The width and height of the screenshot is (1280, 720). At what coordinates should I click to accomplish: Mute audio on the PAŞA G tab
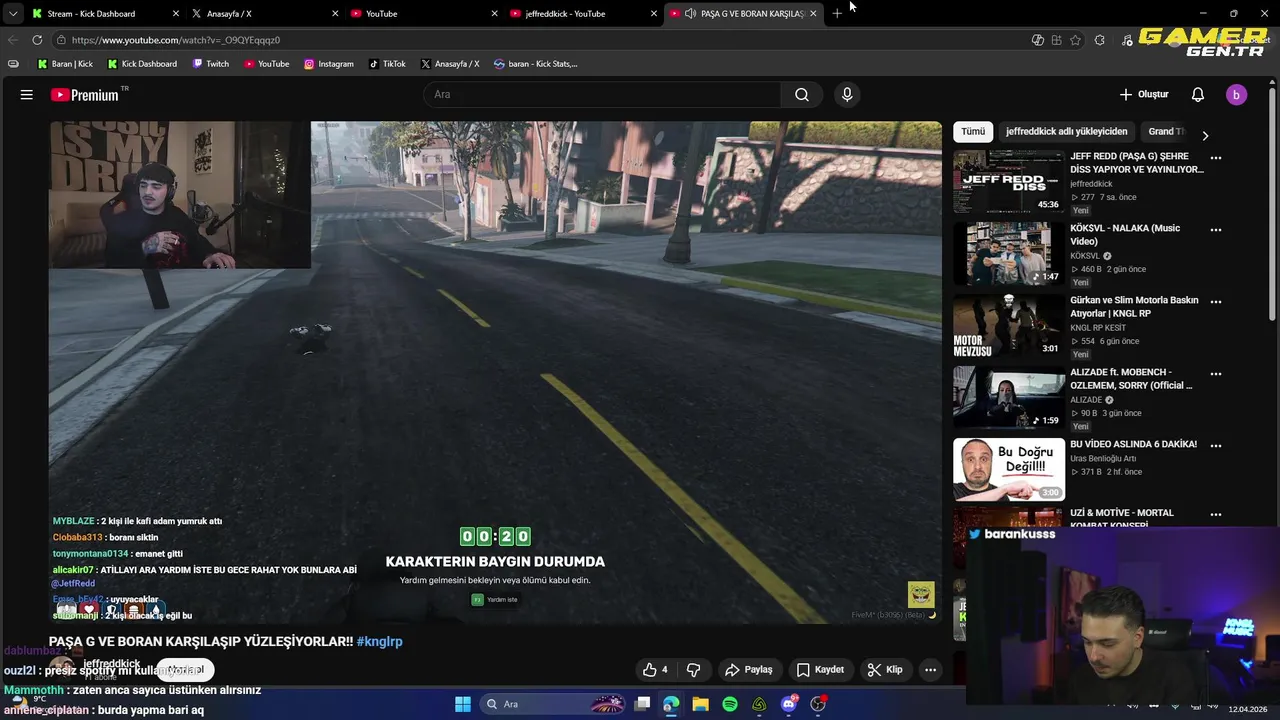pos(690,14)
